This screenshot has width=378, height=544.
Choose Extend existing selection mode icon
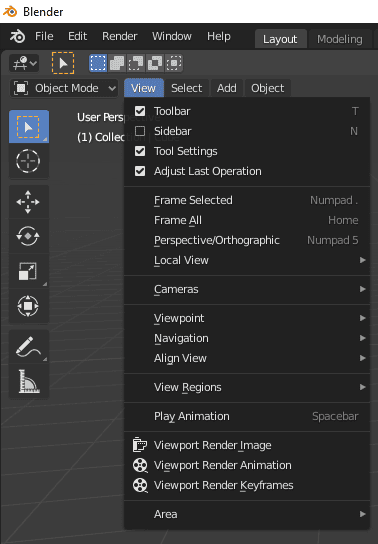point(117,63)
